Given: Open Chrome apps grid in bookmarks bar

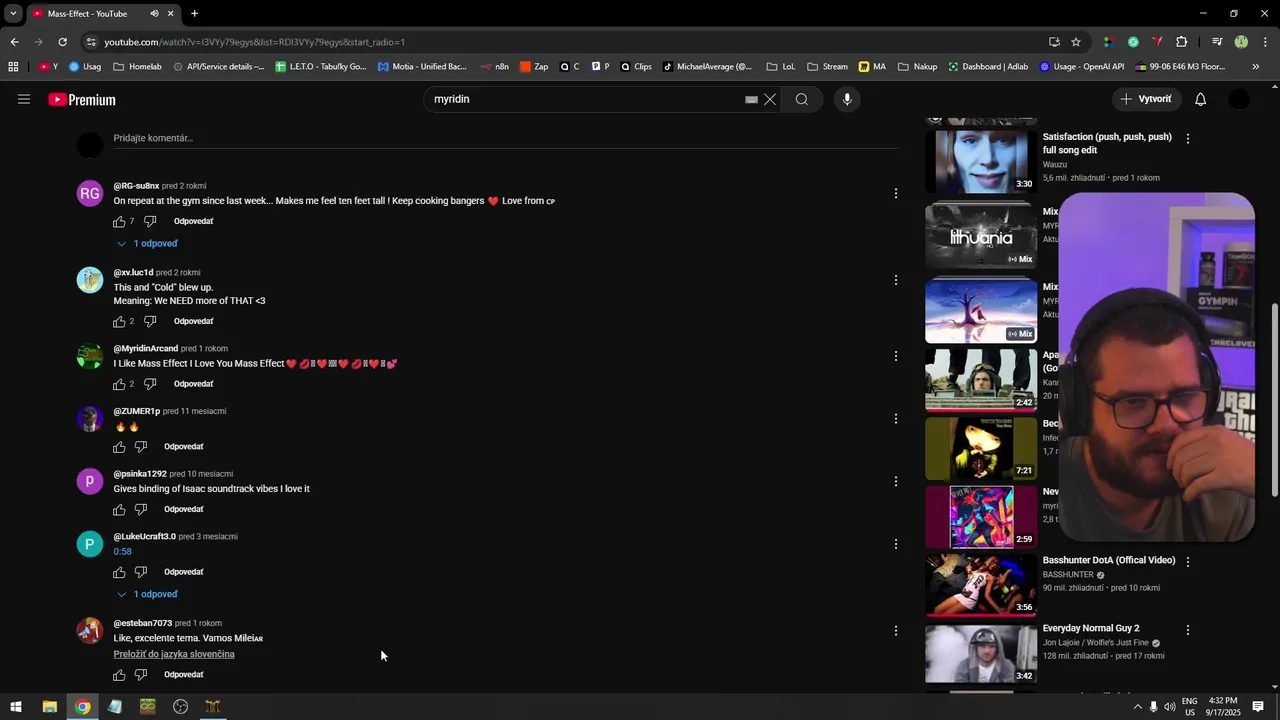Looking at the screenshot, I should click(13, 67).
